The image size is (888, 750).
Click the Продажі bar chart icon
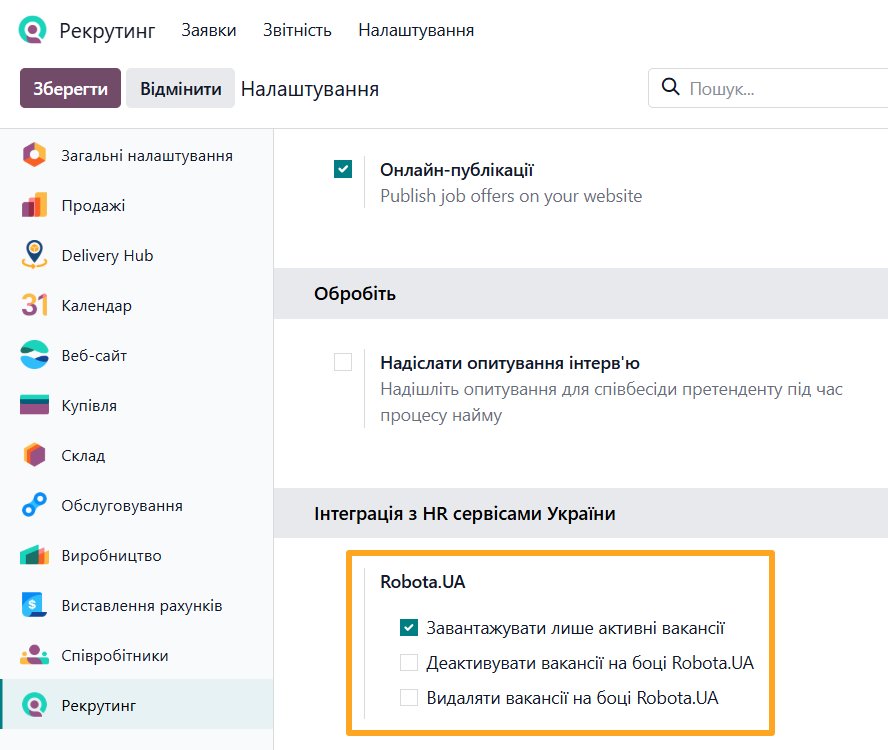pyautogui.click(x=35, y=205)
